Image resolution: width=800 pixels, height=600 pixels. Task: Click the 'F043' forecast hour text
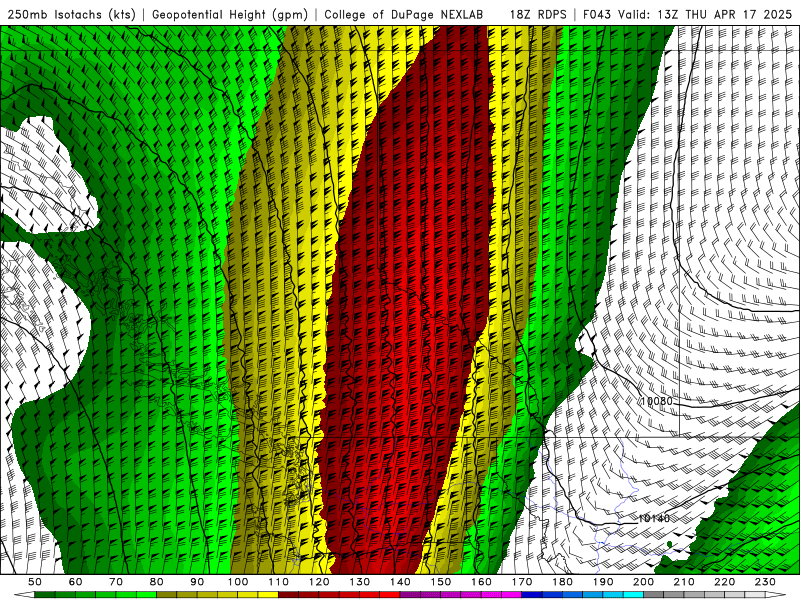pyautogui.click(x=597, y=14)
